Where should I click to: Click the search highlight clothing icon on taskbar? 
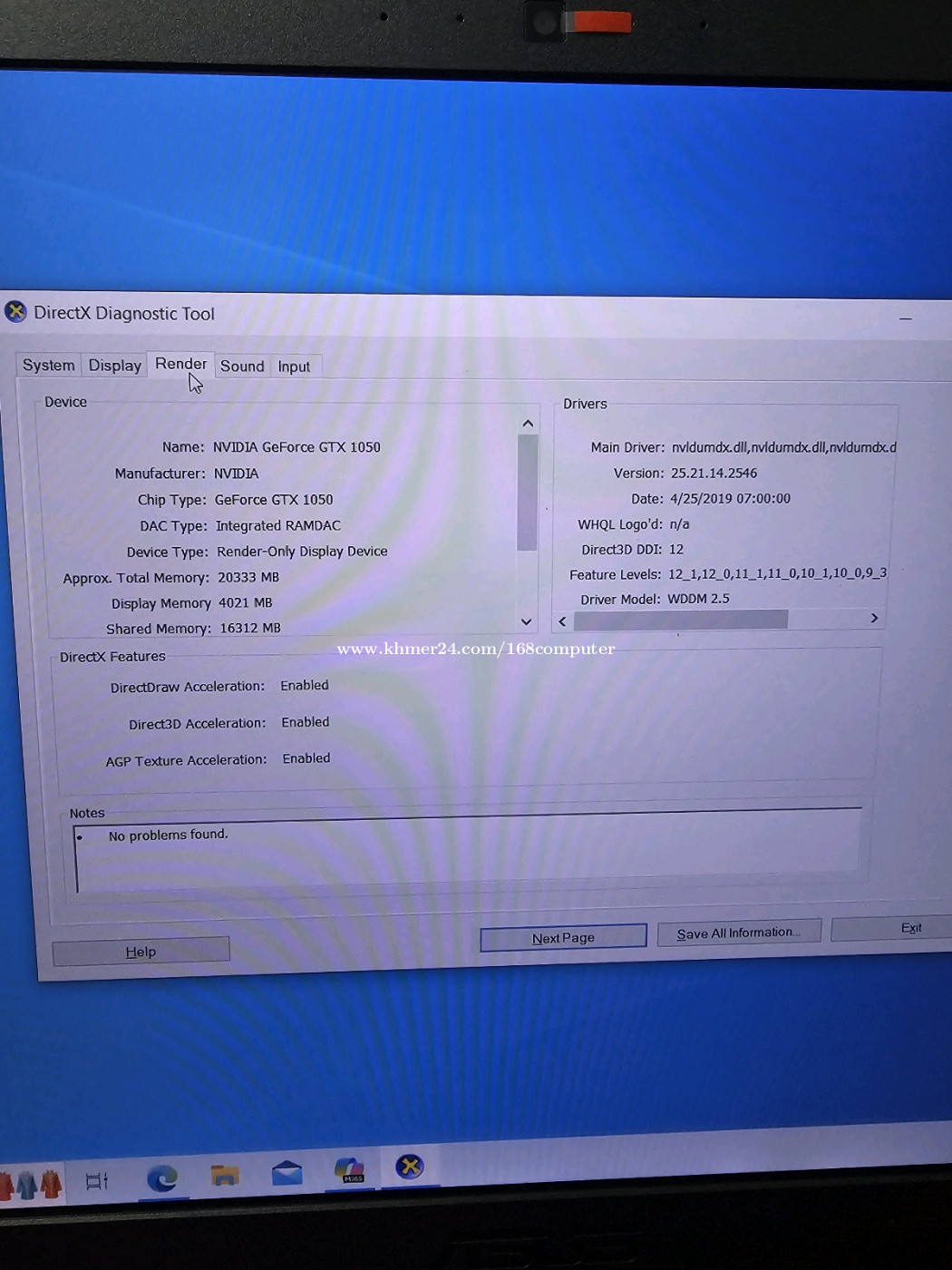click(32, 1184)
